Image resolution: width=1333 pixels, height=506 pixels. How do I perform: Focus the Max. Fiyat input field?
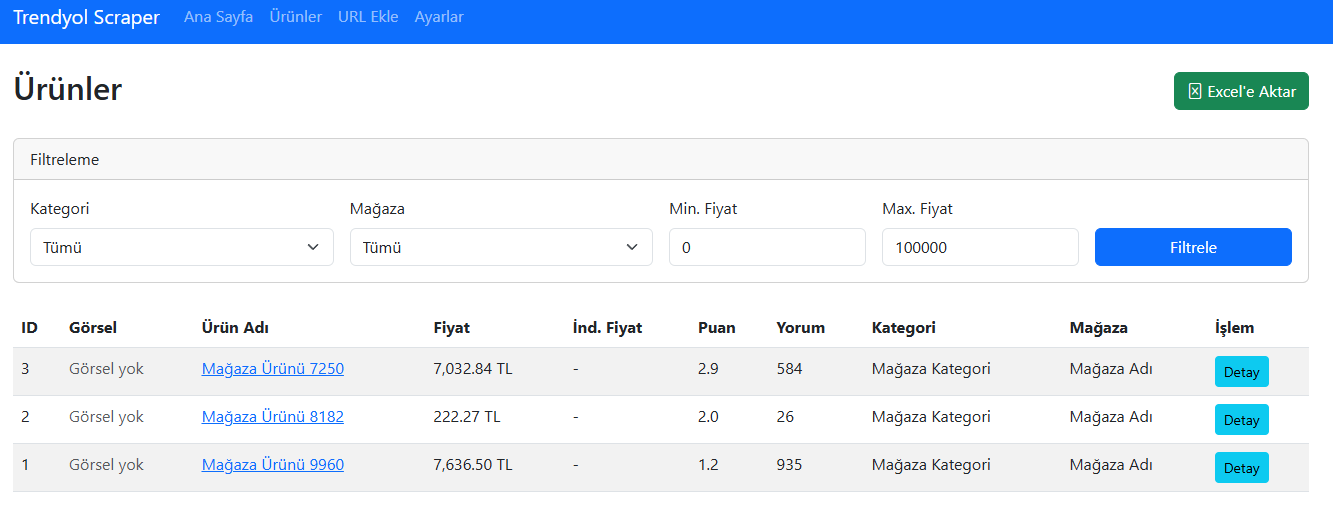[x=980, y=247]
